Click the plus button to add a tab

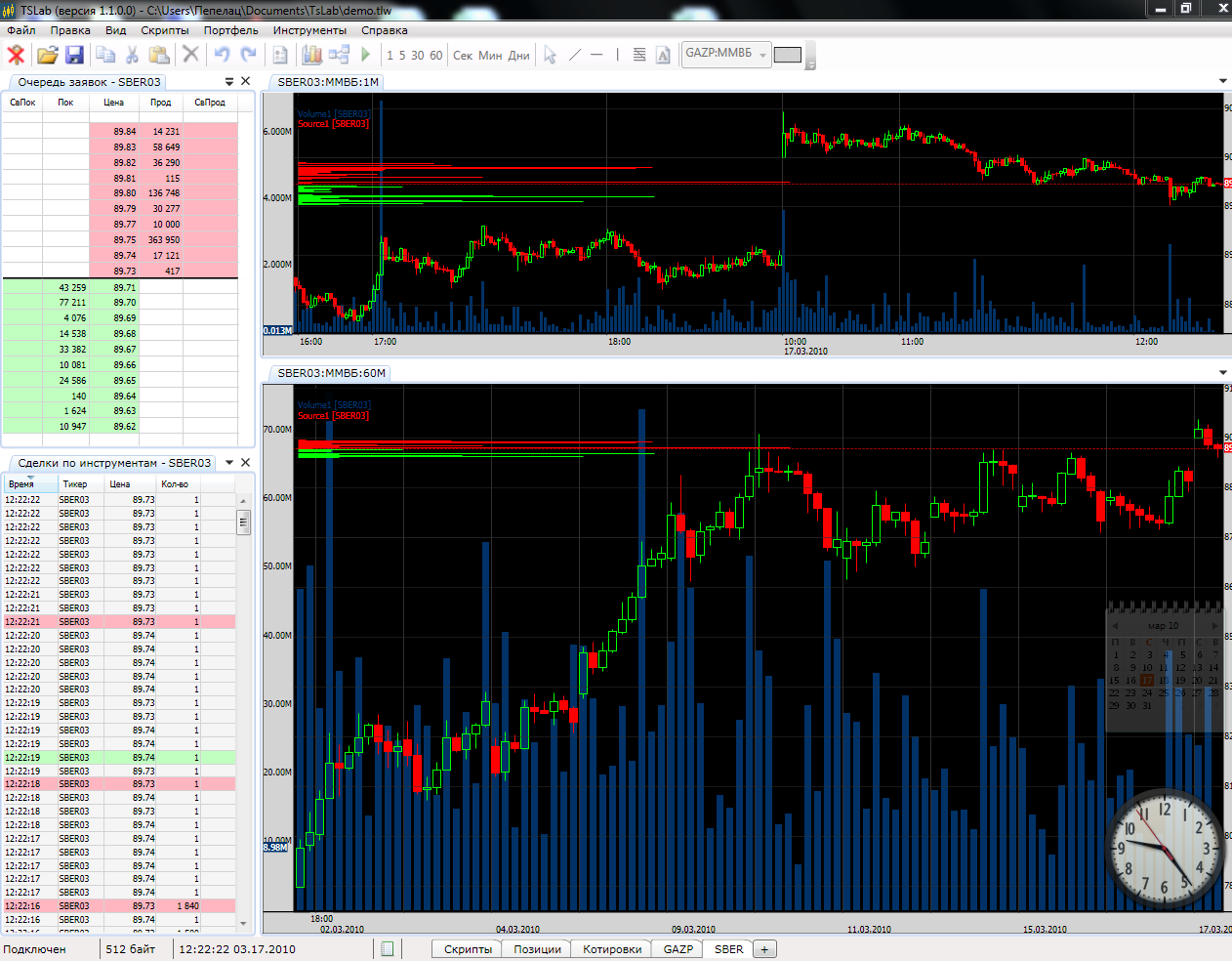point(764,949)
